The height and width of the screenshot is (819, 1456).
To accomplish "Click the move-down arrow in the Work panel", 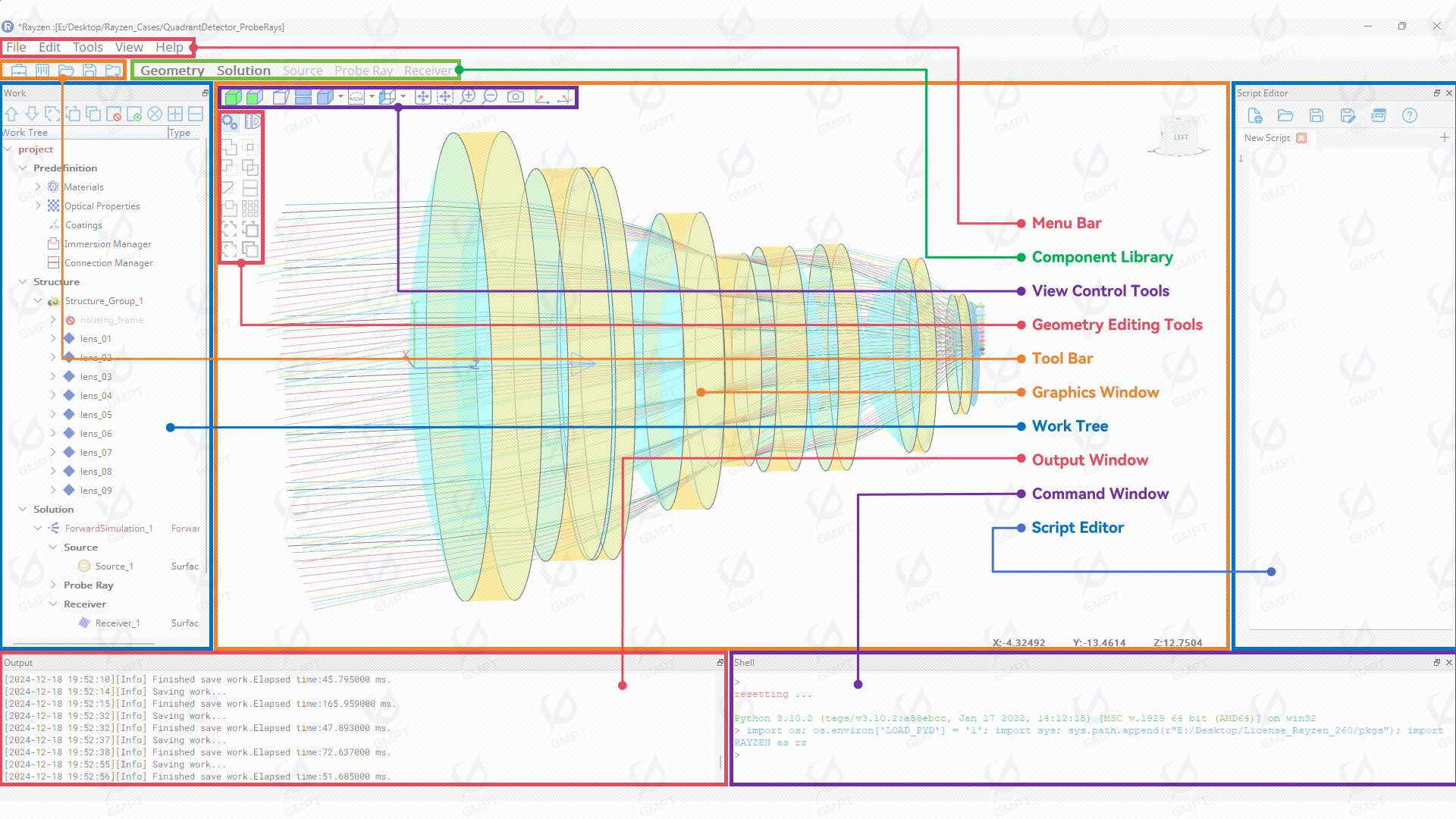I will (x=32, y=114).
